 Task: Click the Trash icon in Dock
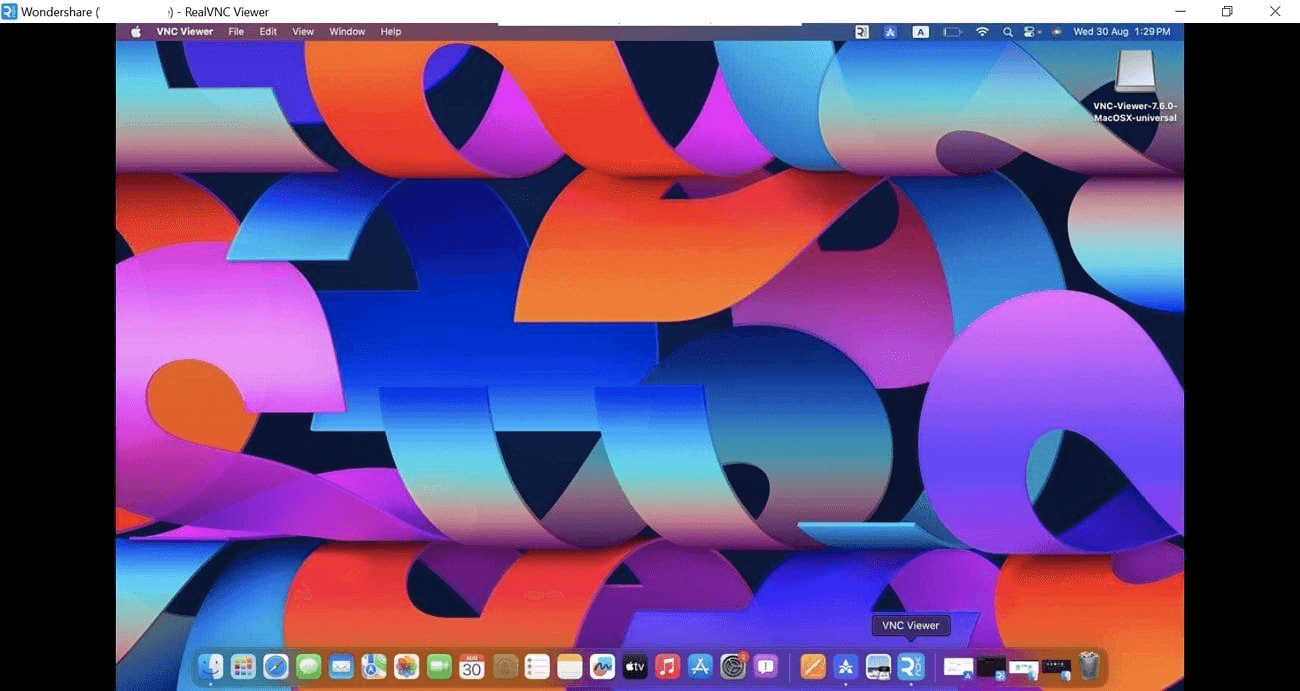pos(1089,666)
